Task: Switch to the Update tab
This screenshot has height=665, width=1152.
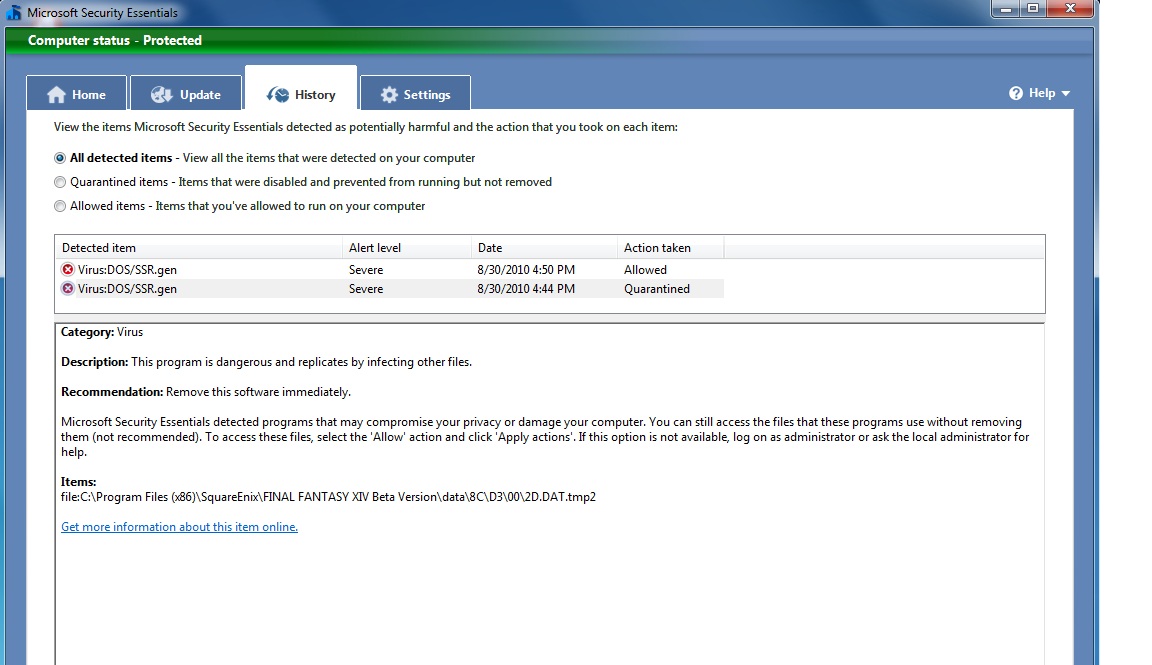Action: click(x=186, y=93)
